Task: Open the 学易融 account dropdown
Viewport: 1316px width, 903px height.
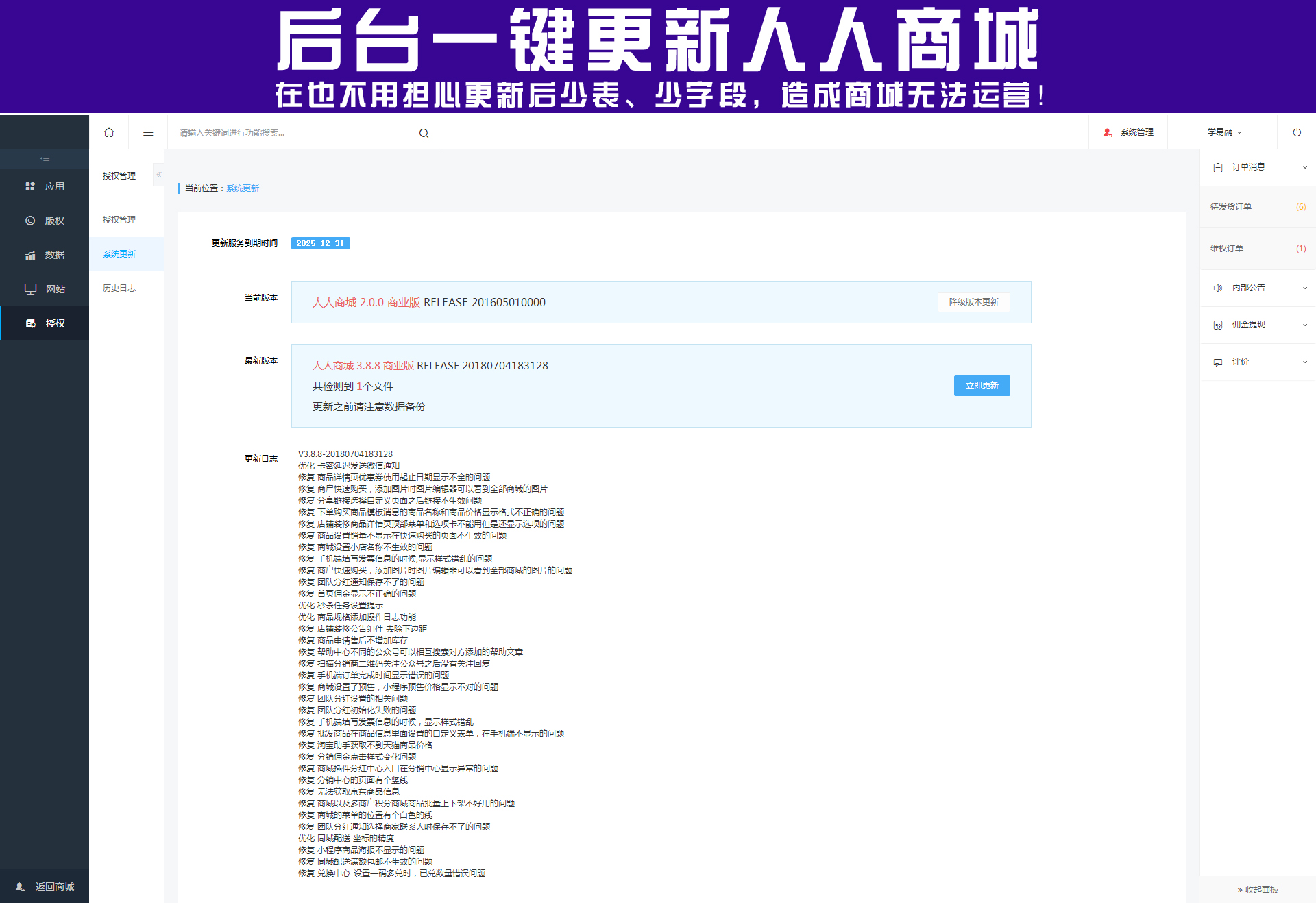Action: [x=1224, y=132]
